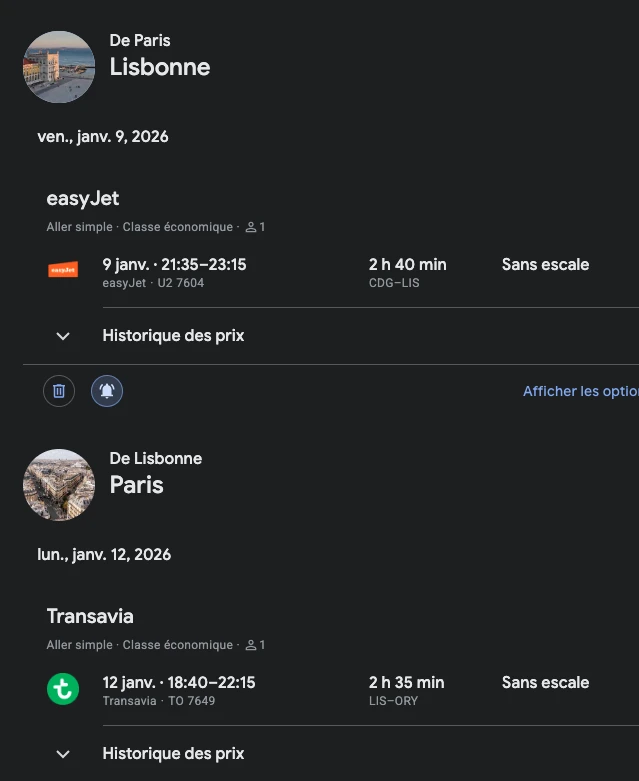Open the Paris destination thumbnail photo
This screenshot has width=639, height=781.
coord(59,485)
